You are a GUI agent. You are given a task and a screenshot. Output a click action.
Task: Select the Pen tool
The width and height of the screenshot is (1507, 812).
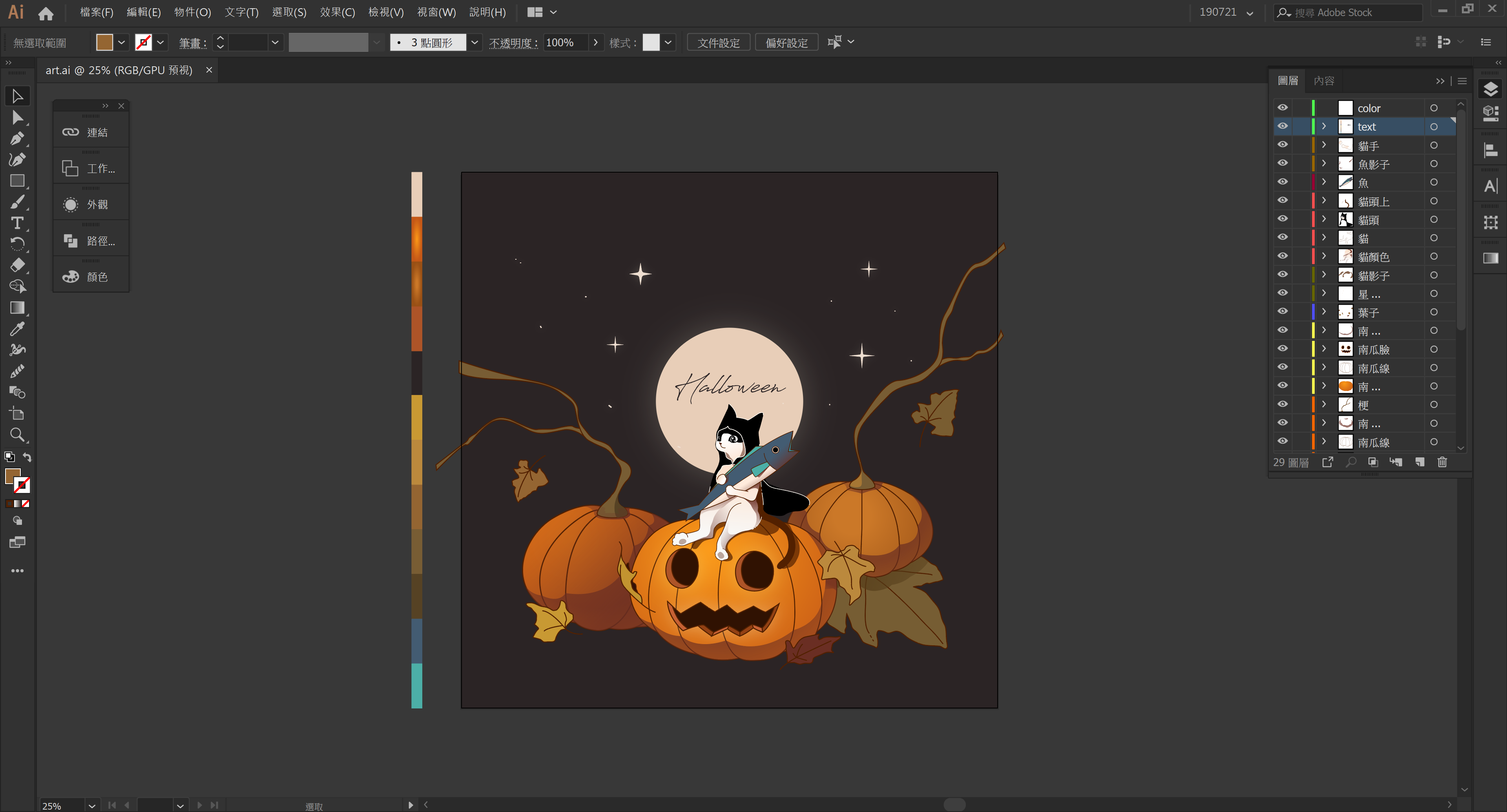coord(17,138)
